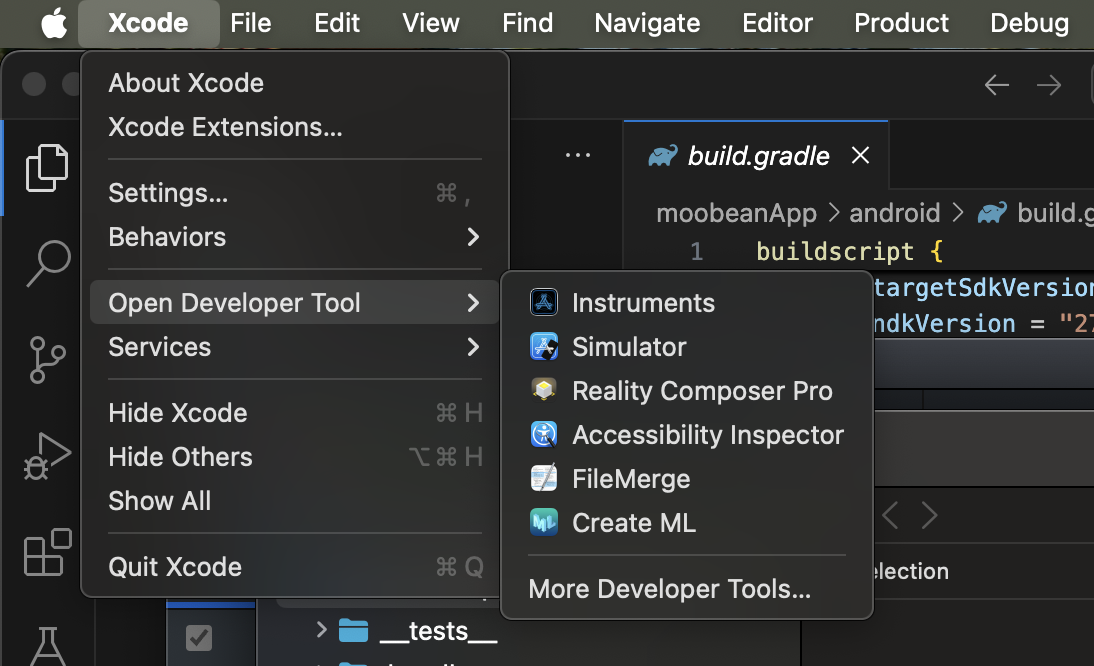Open the Search icon in sidebar

(x=48, y=264)
